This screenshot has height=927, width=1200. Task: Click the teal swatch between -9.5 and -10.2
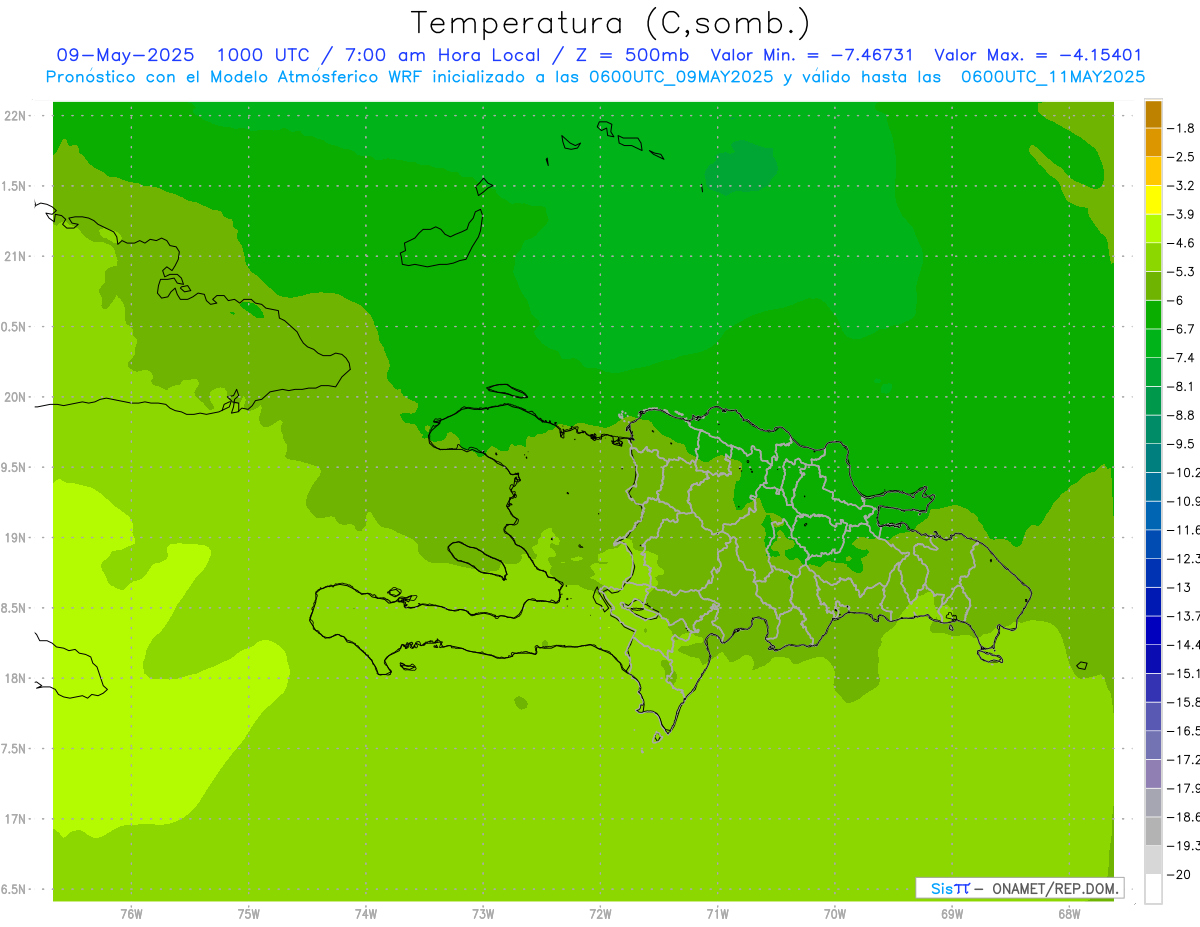pos(1153,458)
